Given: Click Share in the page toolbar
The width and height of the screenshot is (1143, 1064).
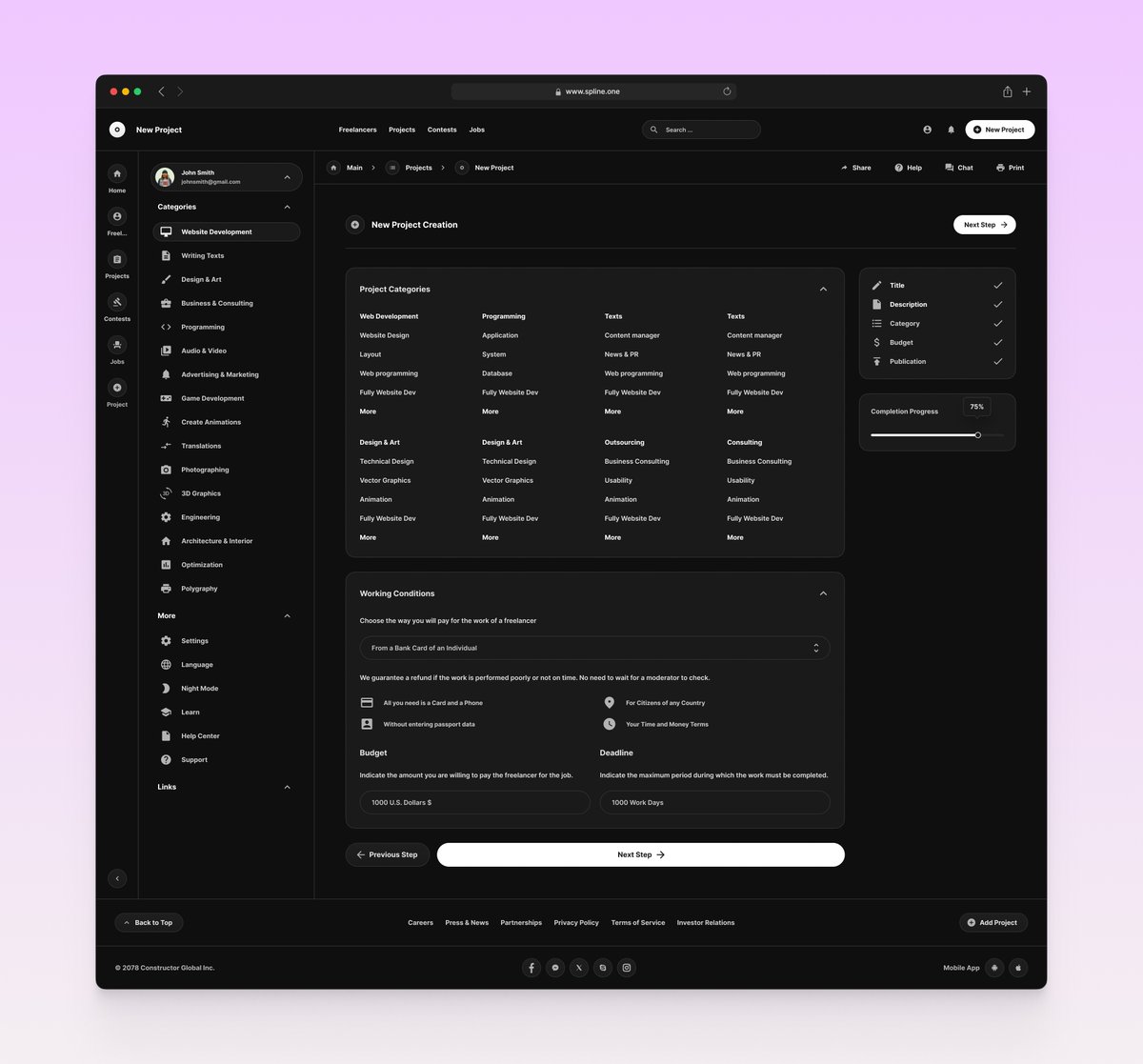Looking at the screenshot, I should 855,168.
